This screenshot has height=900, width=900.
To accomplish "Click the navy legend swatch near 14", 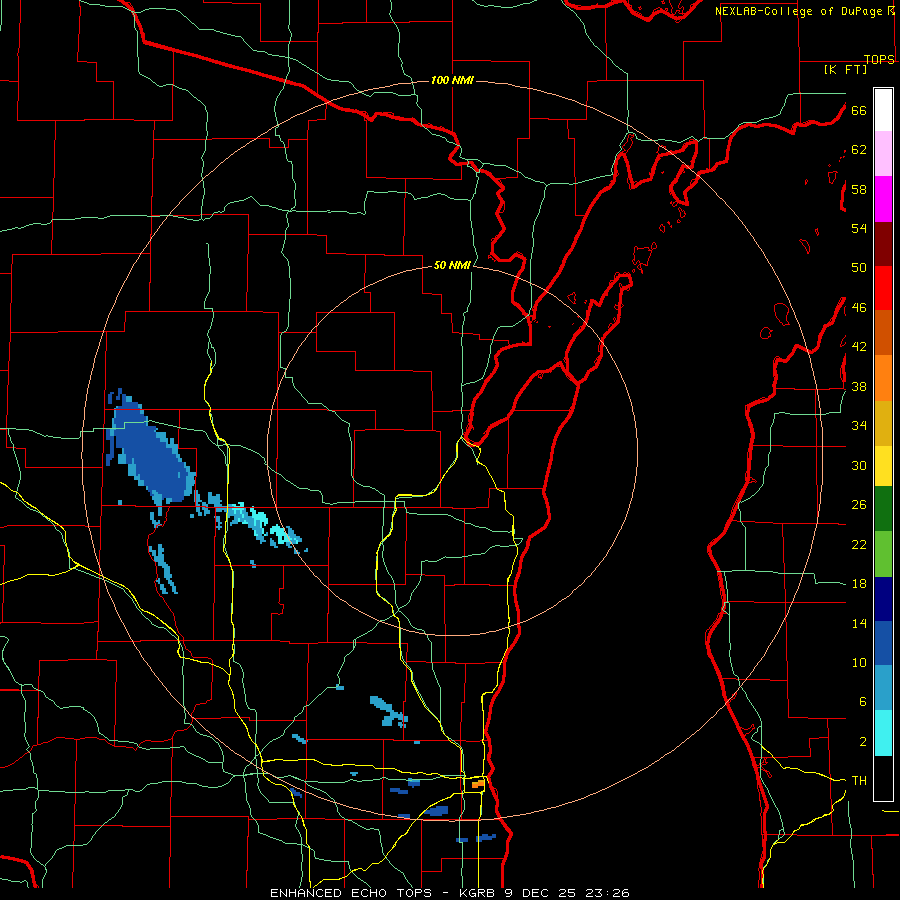I will coord(883,599).
